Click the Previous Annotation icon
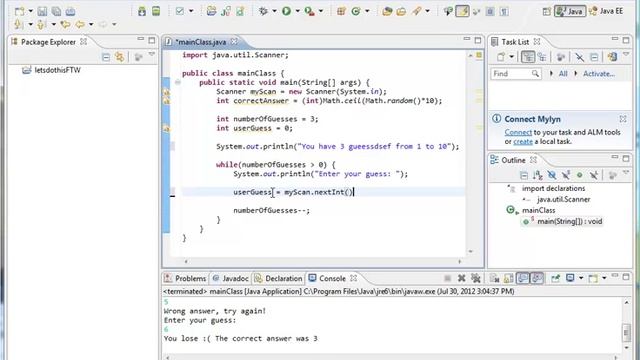Screen dimensions: 640x360 [41, 24]
